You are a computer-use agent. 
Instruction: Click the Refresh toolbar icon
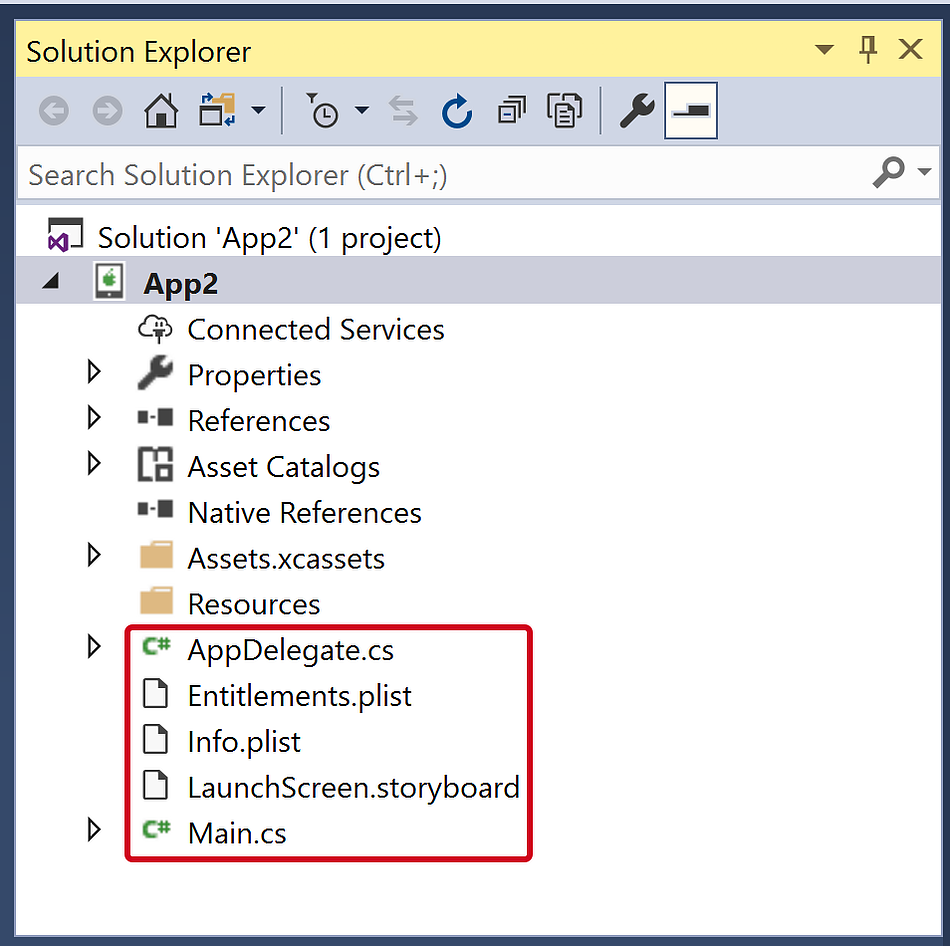(457, 111)
